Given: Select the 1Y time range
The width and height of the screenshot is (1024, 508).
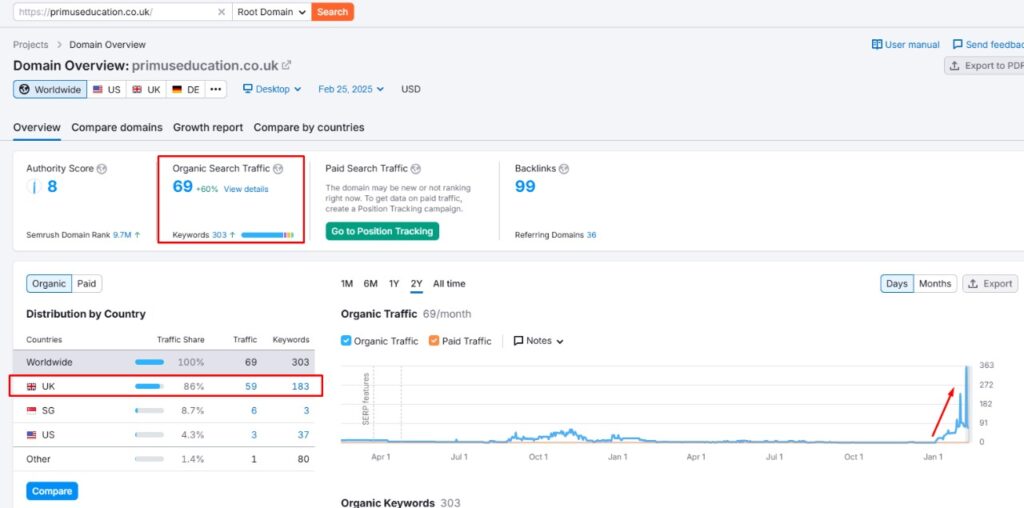Looking at the screenshot, I should (394, 283).
